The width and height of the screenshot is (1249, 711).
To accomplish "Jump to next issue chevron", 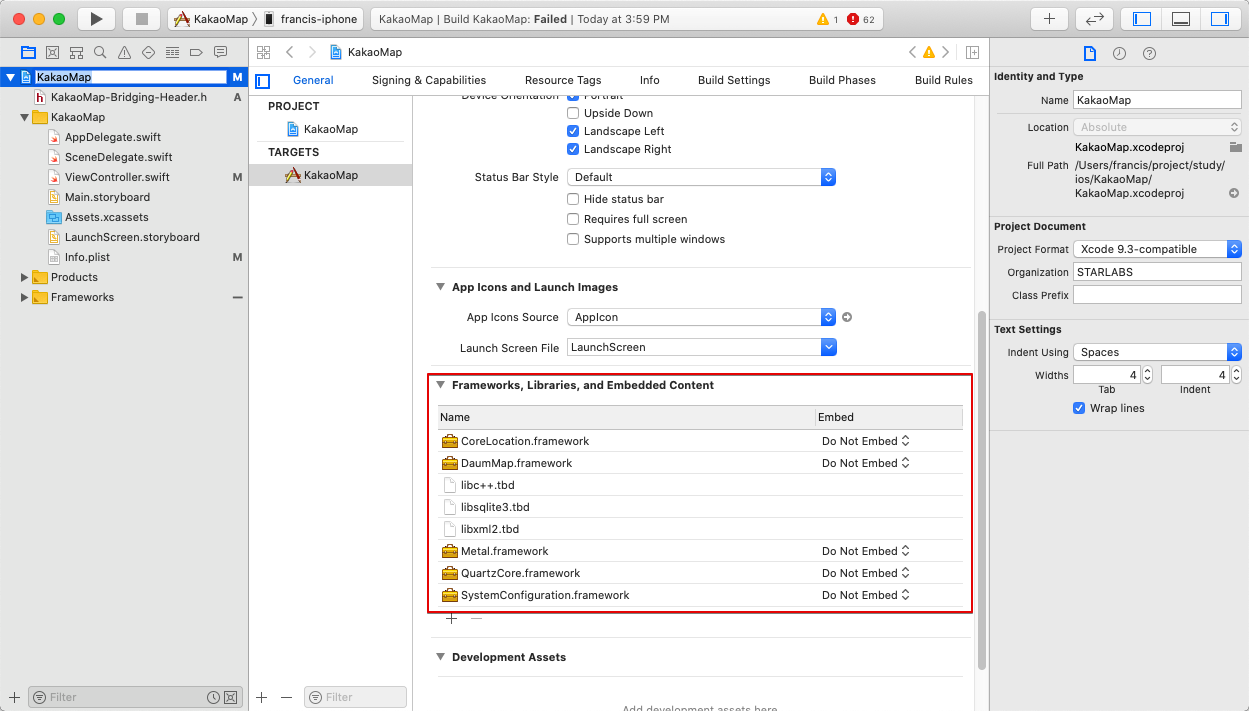I will click(945, 52).
